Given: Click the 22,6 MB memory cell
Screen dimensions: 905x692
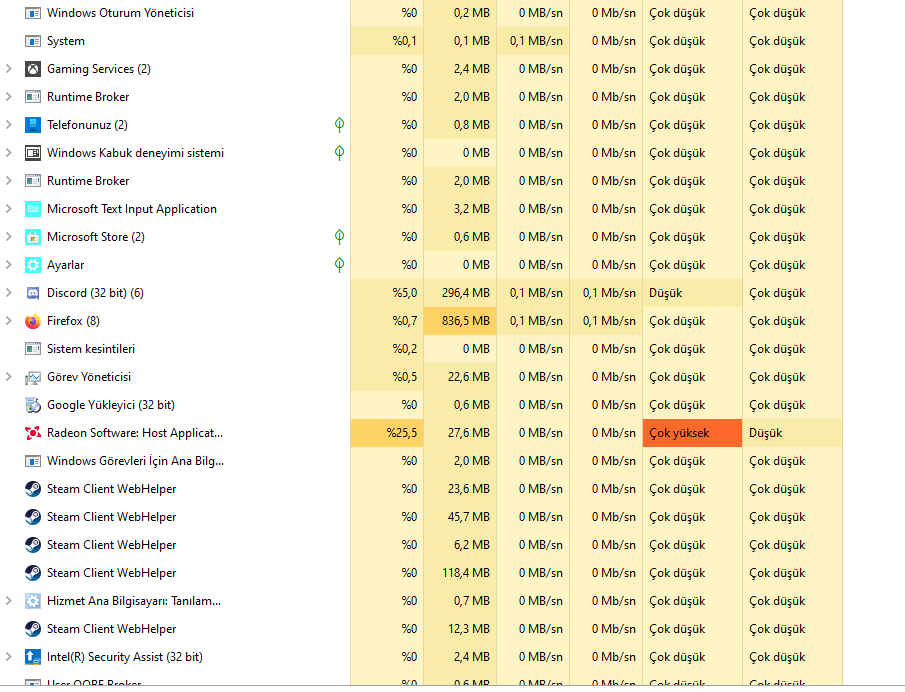Looking at the screenshot, I should pyautogui.click(x=460, y=377).
